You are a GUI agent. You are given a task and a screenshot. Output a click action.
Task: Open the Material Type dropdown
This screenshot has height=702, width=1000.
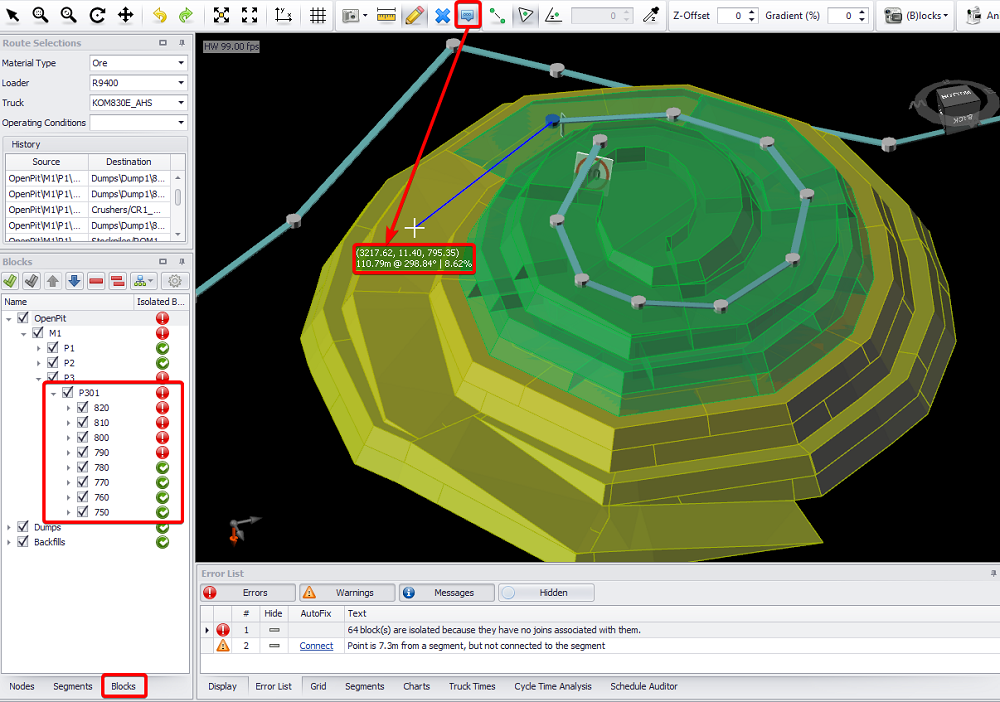tap(137, 63)
